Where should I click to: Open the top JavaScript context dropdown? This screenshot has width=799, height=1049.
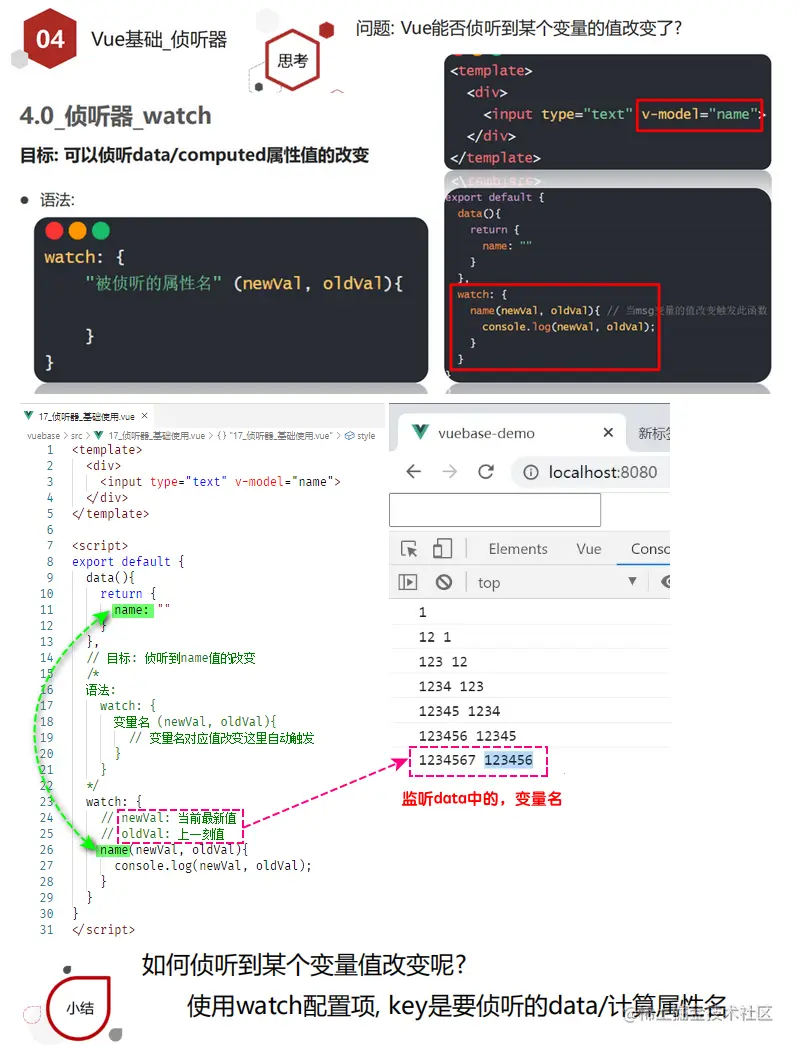tap(557, 582)
